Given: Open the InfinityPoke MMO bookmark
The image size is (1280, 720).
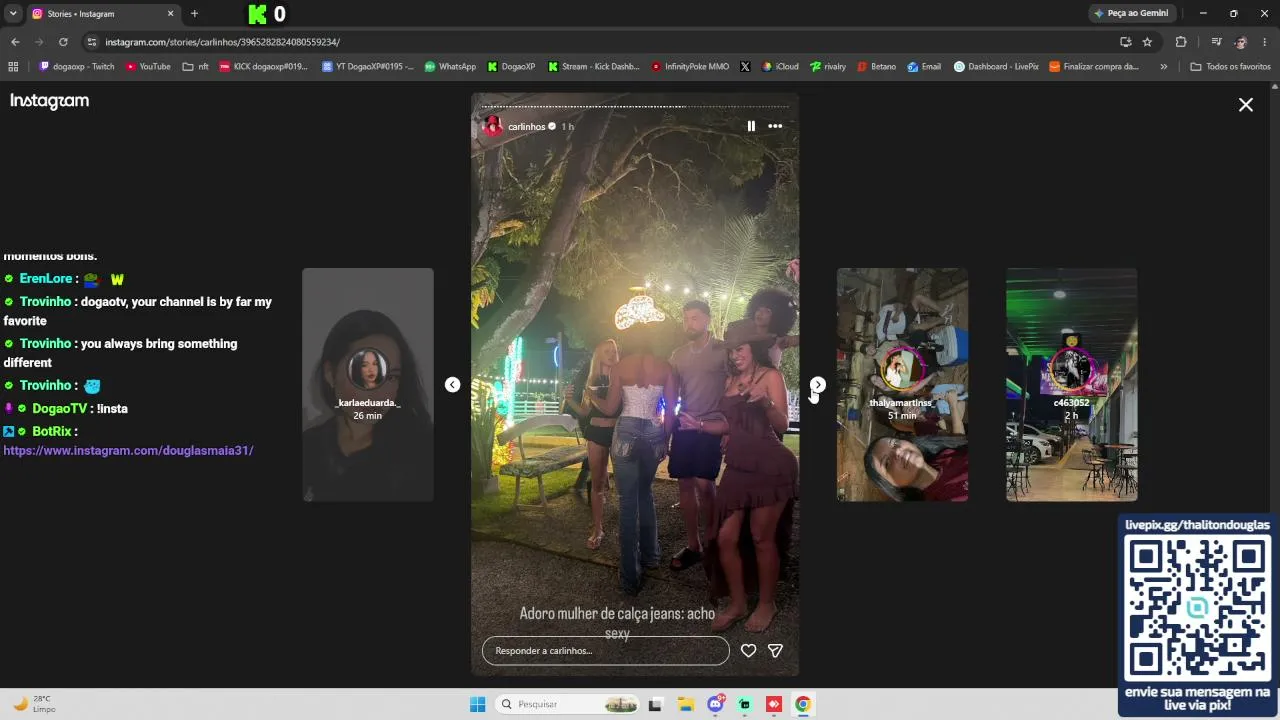Looking at the screenshot, I should (690, 67).
